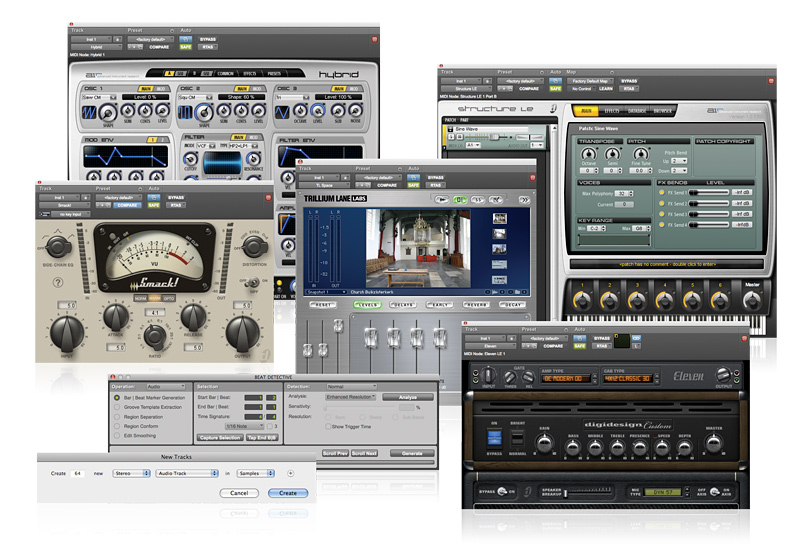
Task: Toggle the Smack! HPF on/off switch
Action: point(251,282)
